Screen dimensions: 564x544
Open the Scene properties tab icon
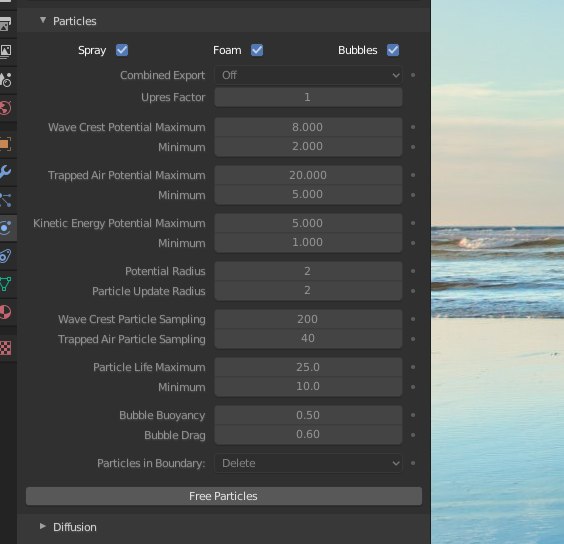pos(5,80)
